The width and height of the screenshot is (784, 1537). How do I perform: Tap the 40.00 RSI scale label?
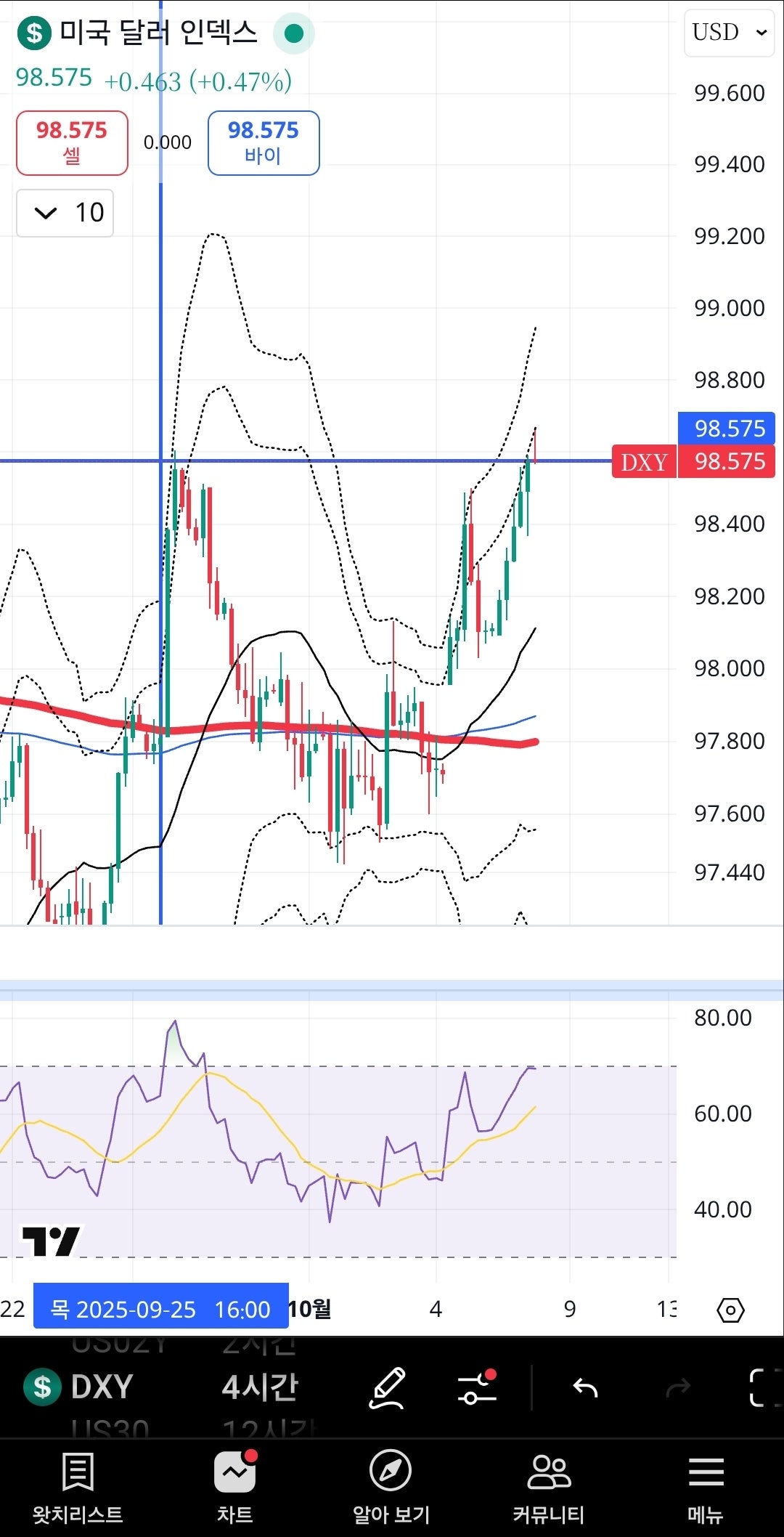(x=722, y=1209)
